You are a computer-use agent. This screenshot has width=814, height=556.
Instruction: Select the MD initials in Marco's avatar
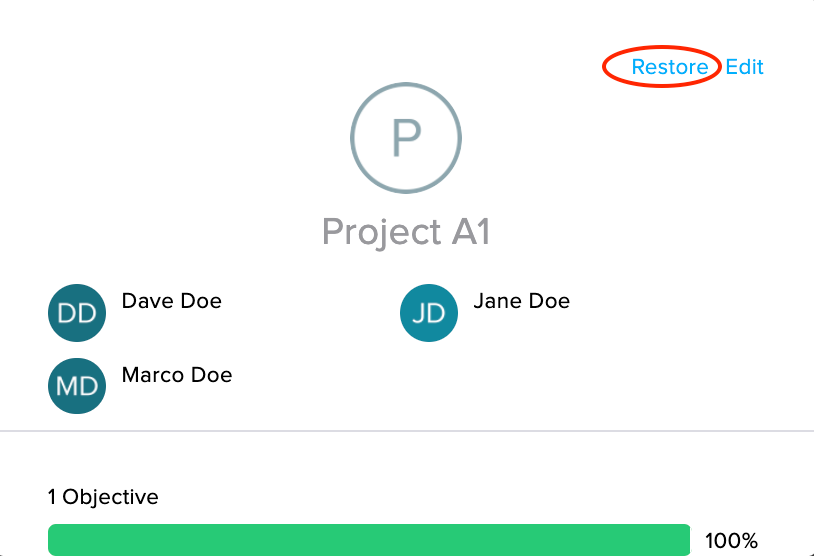point(77,386)
